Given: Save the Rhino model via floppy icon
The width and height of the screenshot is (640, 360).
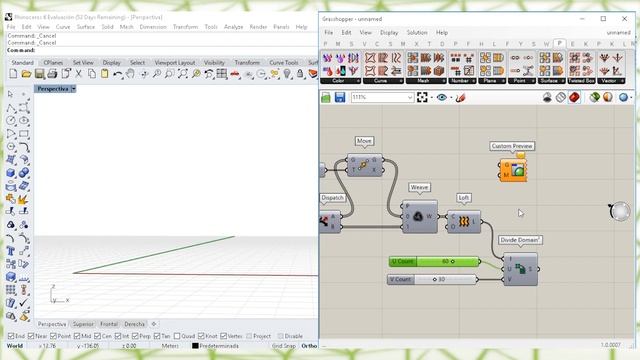Looking at the screenshot, I should (x=39, y=74).
